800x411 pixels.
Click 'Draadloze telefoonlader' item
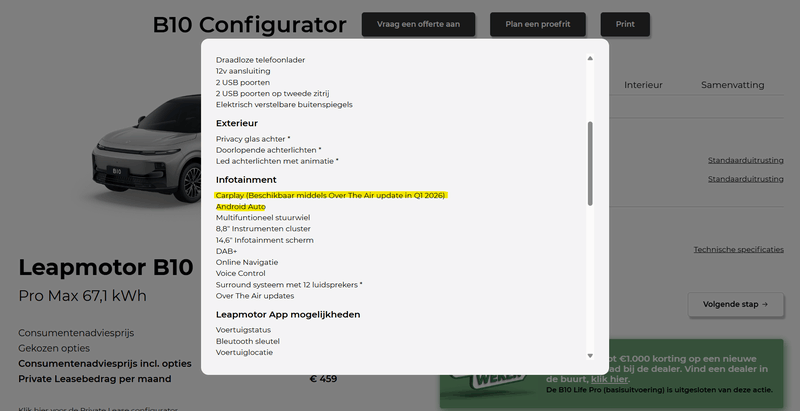[260, 60]
